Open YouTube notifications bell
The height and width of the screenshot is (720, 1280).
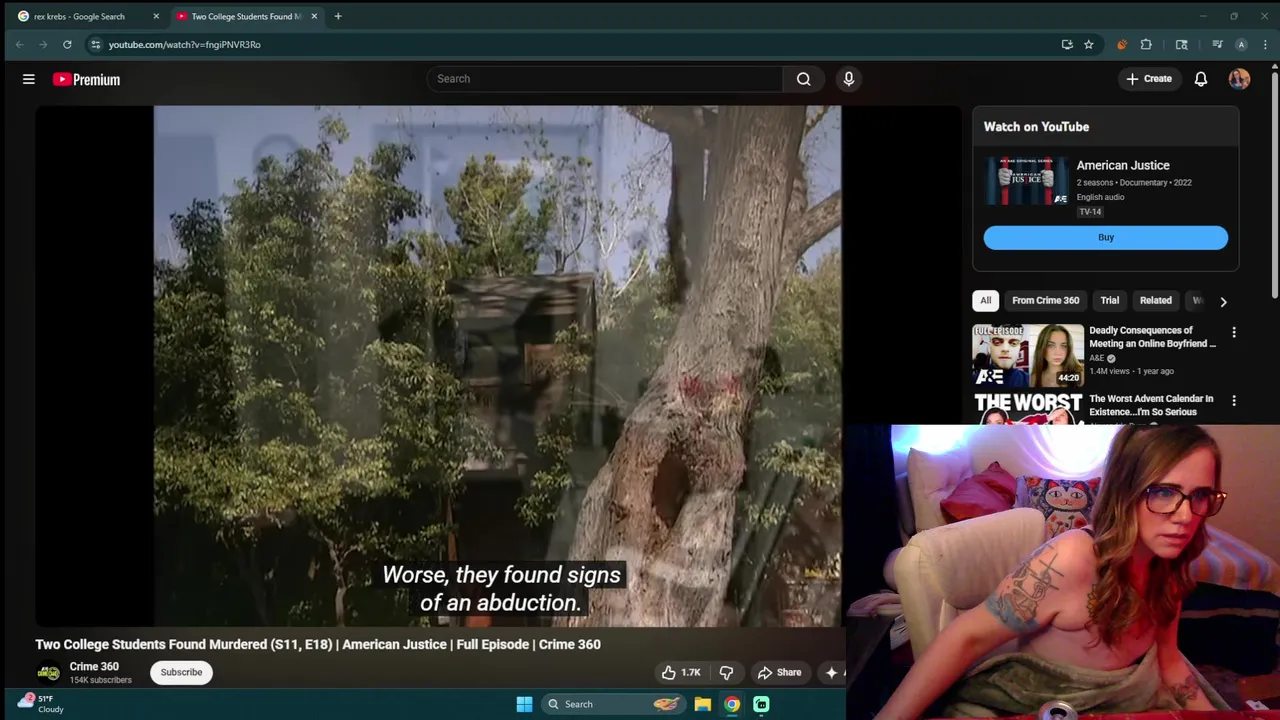click(1201, 79)
